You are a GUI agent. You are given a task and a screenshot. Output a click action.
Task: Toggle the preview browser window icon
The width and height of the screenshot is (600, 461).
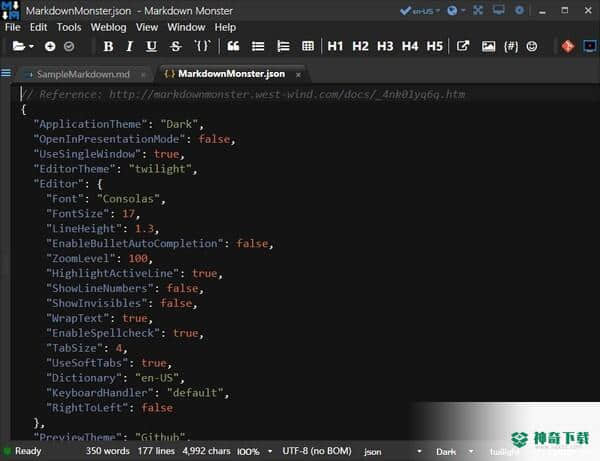point(590,47)
